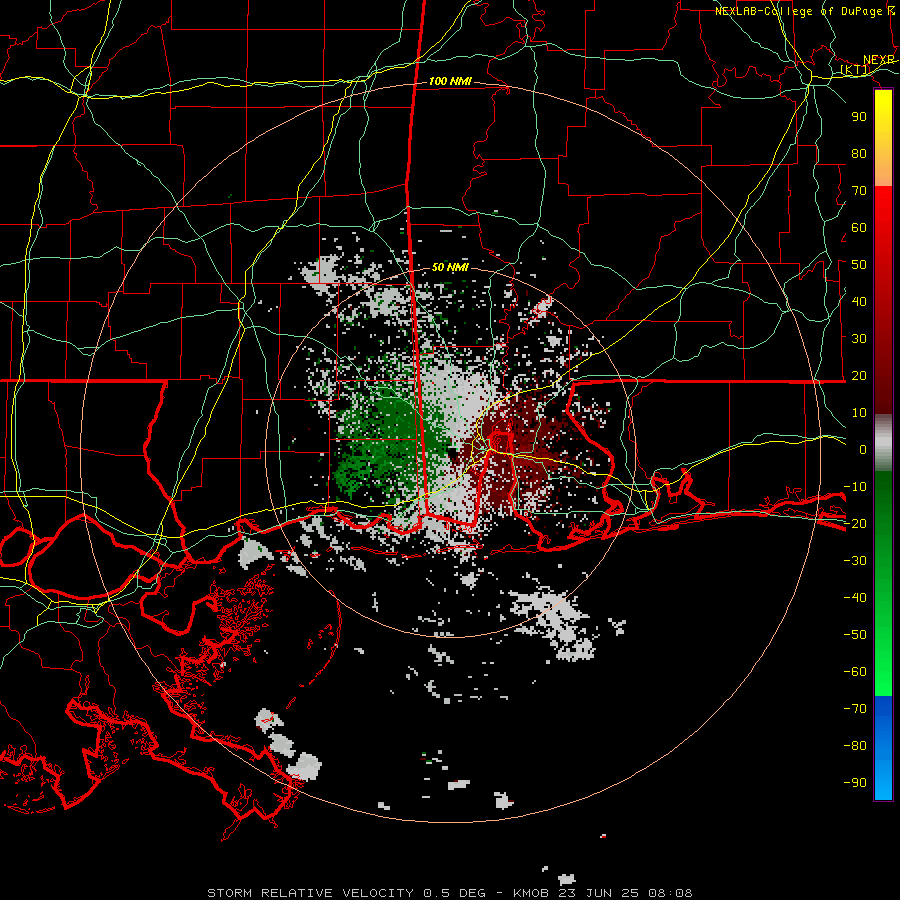Select the positive 90 scale value
The image size is (900, 900).
point(859,117)
